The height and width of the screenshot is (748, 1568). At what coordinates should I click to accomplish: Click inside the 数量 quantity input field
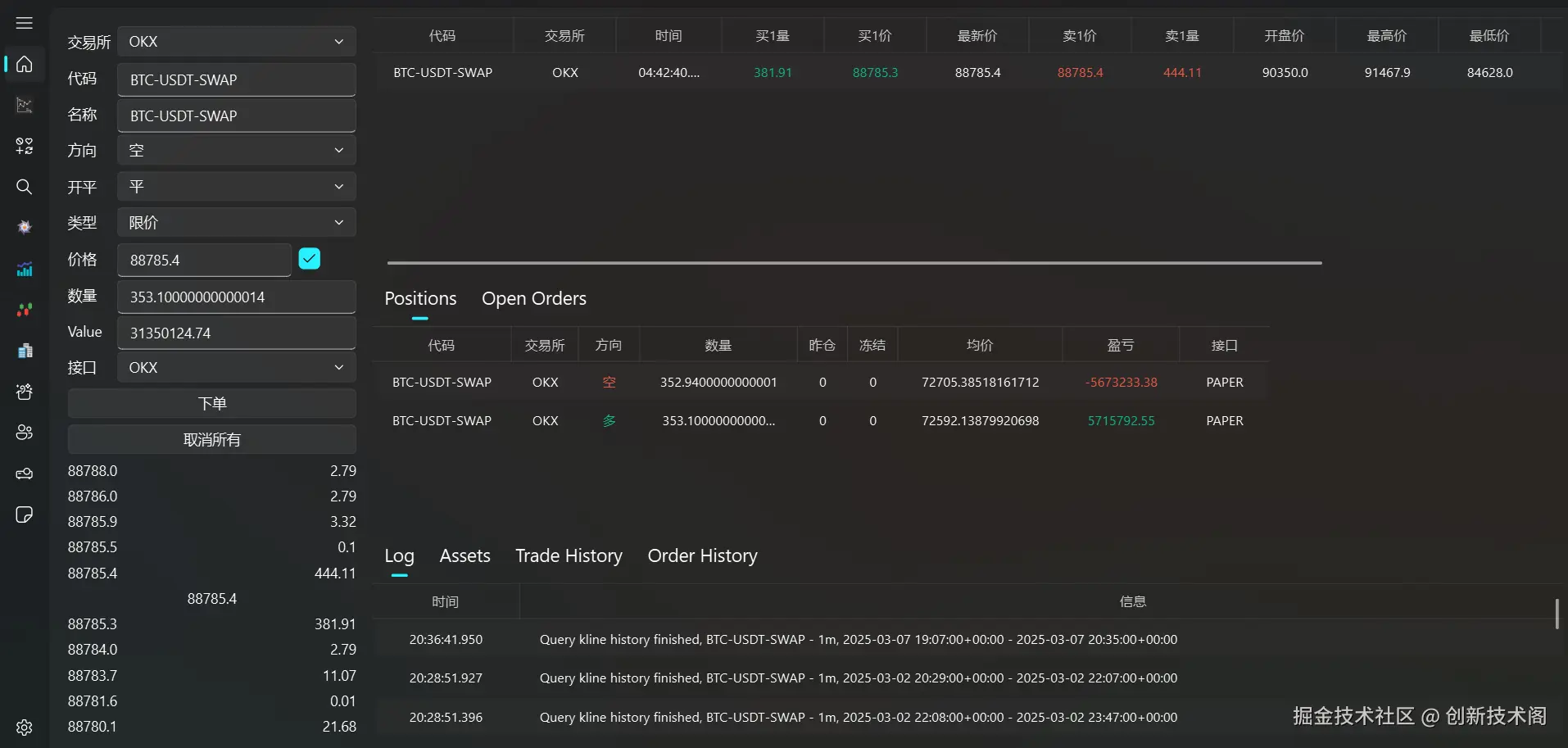[236, 297]
